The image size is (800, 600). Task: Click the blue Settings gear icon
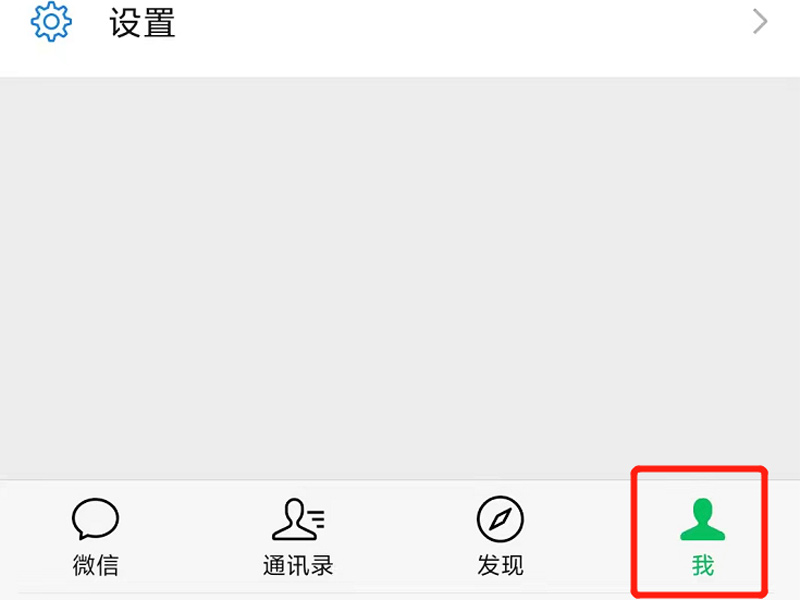coord(51,21)
